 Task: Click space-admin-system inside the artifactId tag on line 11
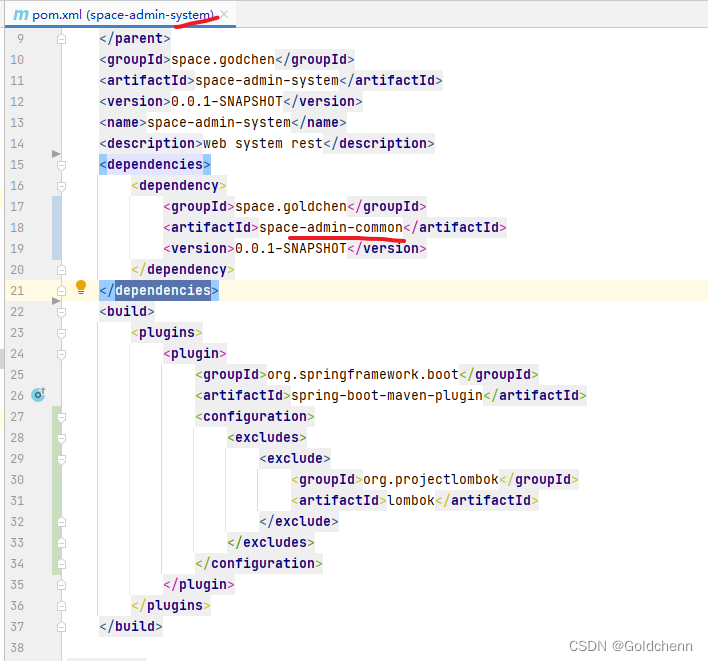coord(267,80)
